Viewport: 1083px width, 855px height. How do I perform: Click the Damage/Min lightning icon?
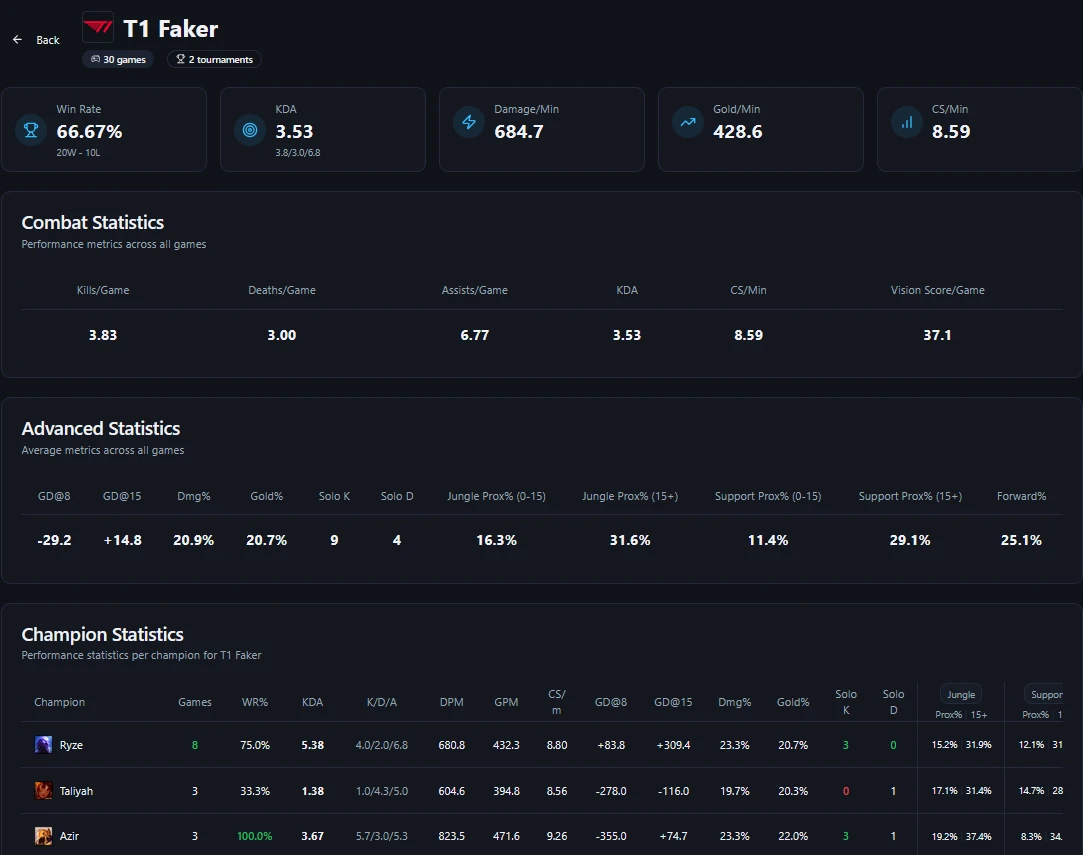469,122
